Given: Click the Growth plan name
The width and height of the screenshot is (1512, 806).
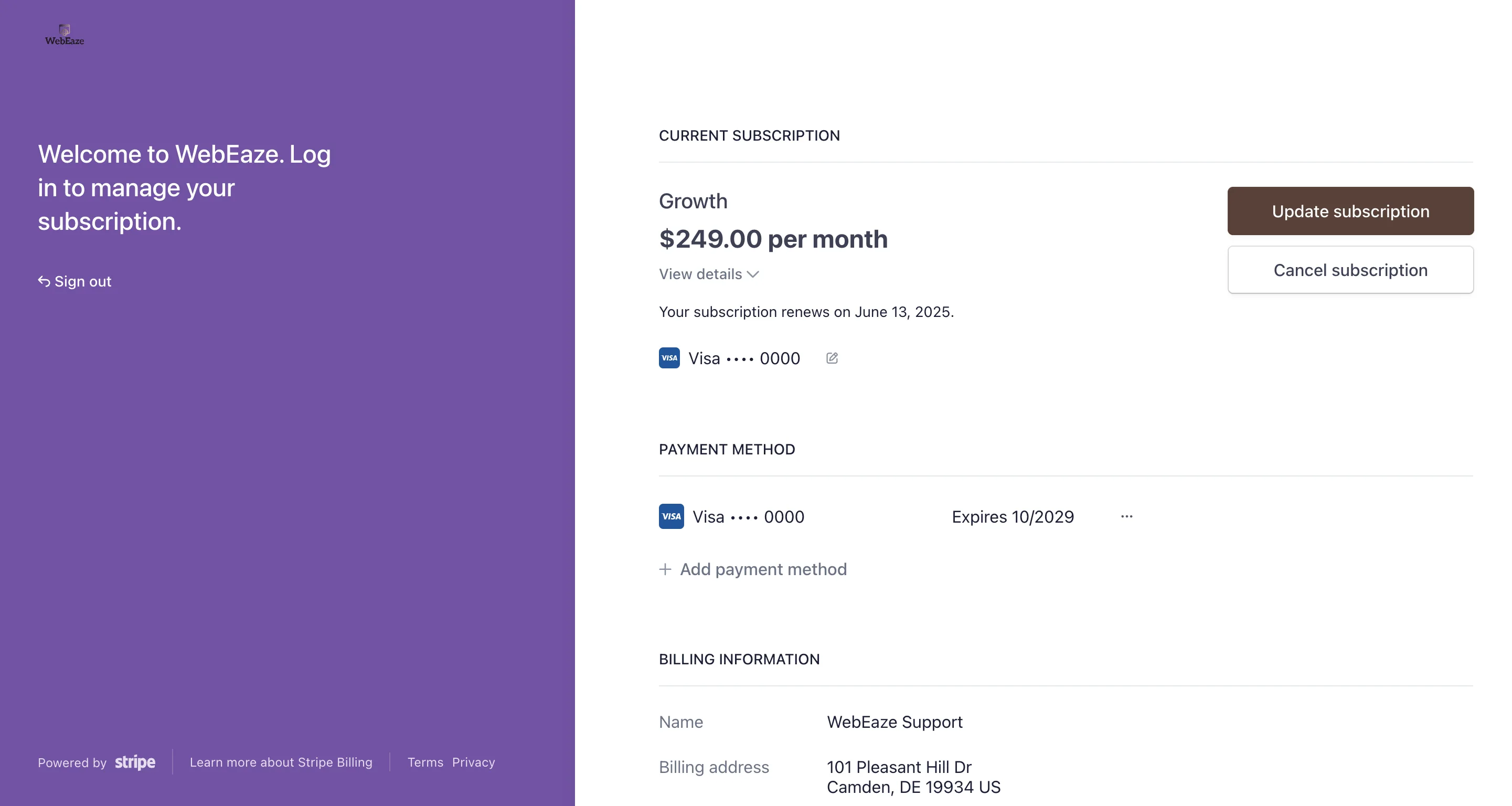Looking at the screenshot, I should click(693, 201).
